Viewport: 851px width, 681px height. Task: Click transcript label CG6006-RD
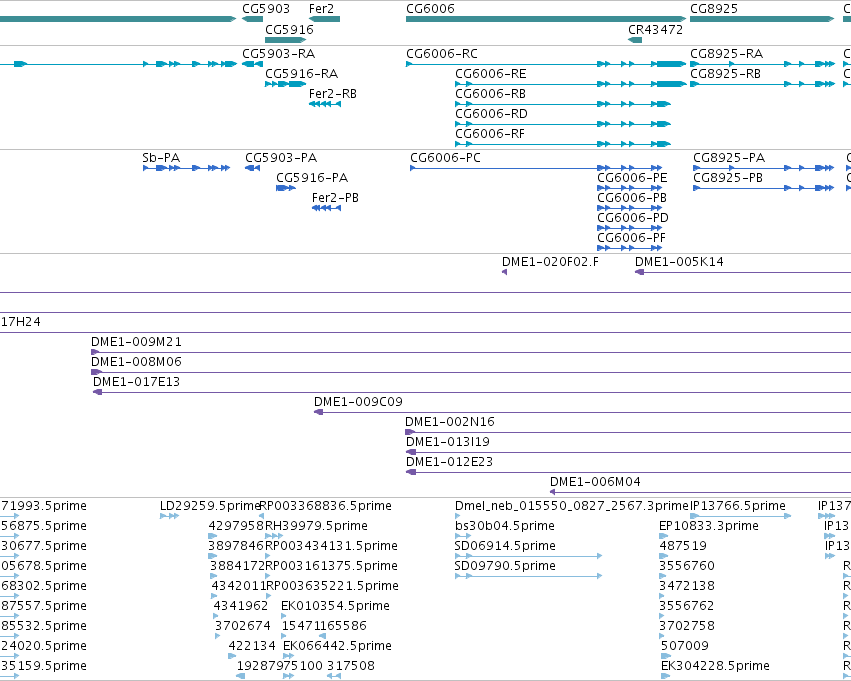coord(491,114)
